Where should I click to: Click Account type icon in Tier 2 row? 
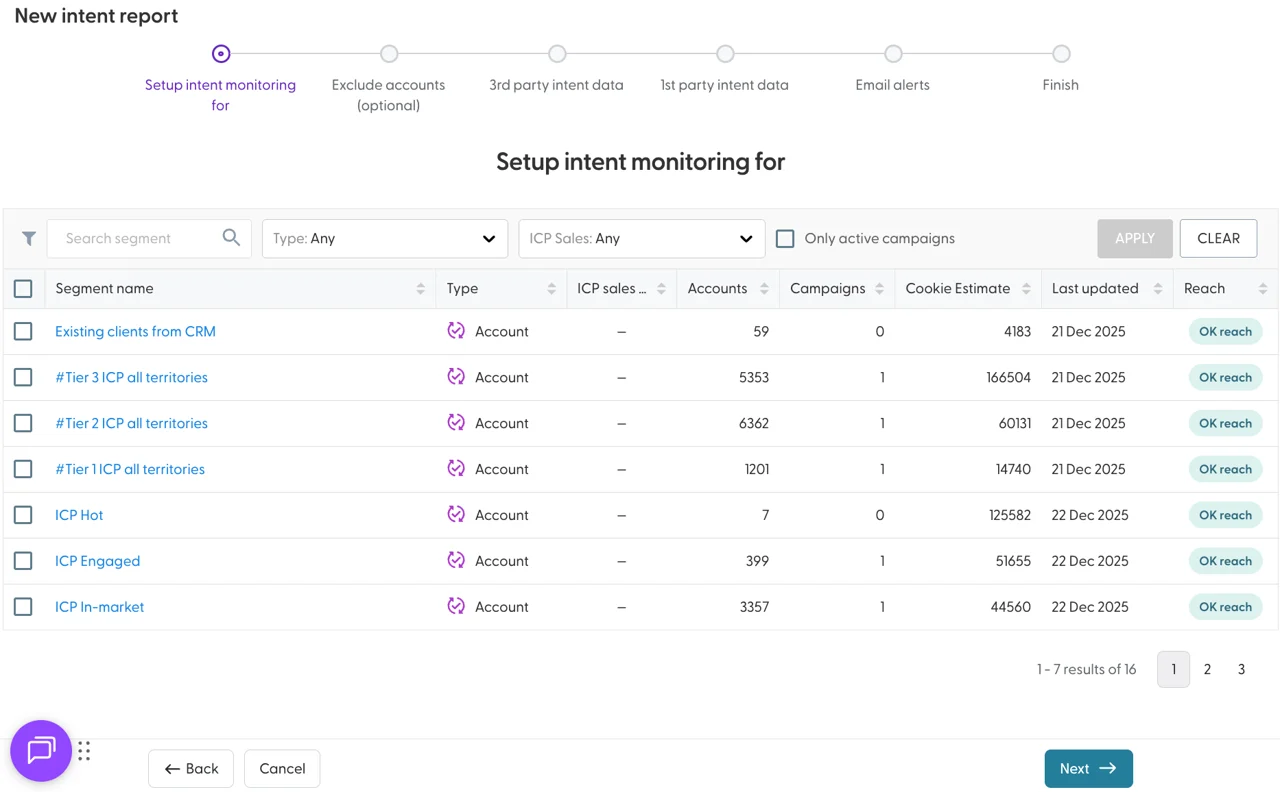pyautogui.click(x=456, y=423)
